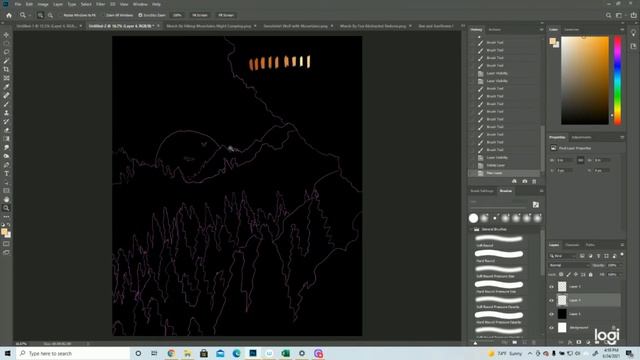Hide the topmost layer using eye icon
640x360 pixels.
[551, 287]
